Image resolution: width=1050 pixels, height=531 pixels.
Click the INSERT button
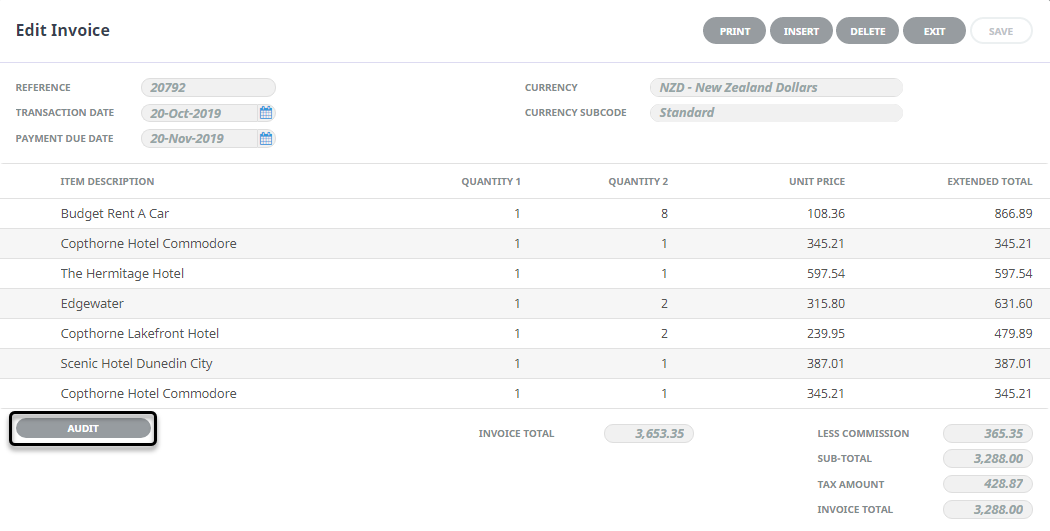801,31
